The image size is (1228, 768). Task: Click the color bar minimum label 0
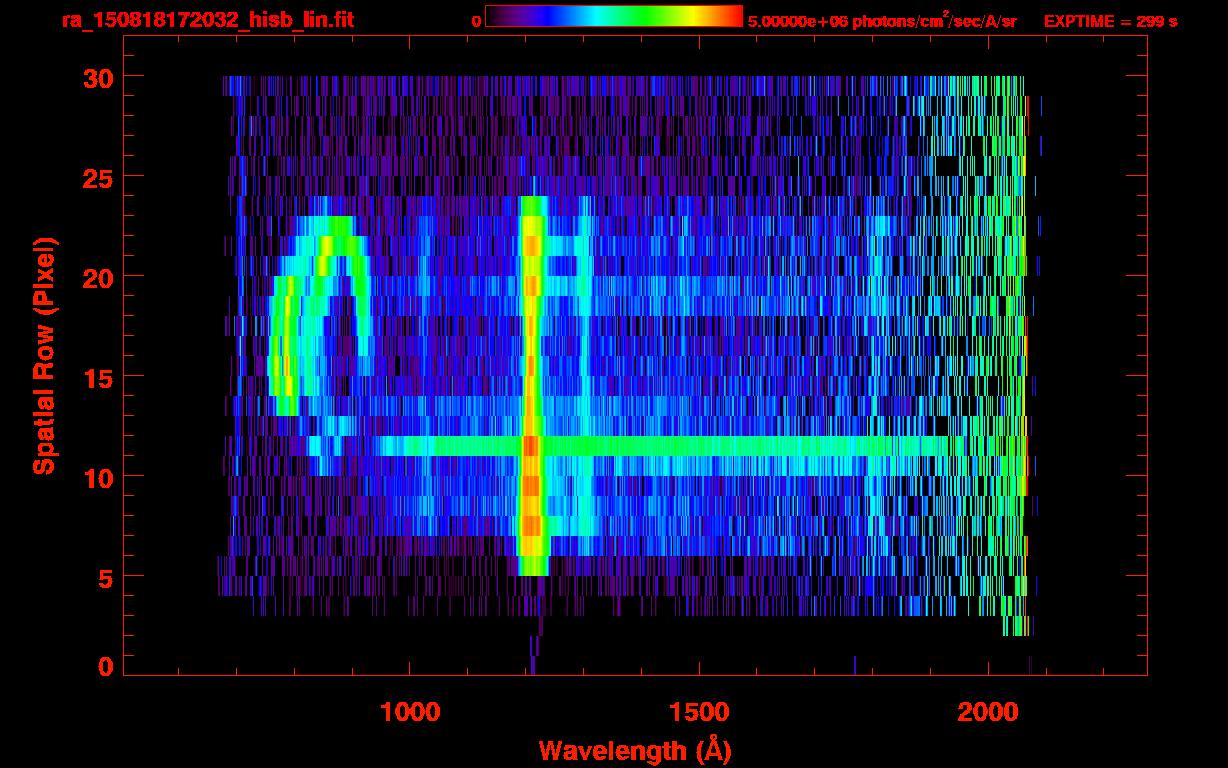pyautogui.click(x=476, y=21)
